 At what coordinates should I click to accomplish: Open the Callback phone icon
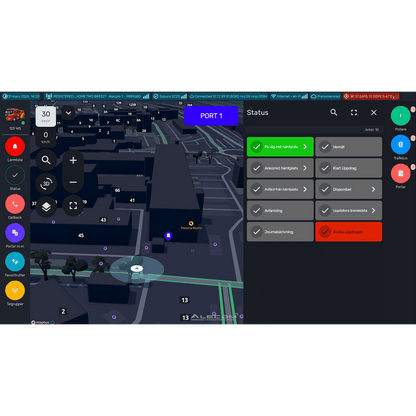15,204
